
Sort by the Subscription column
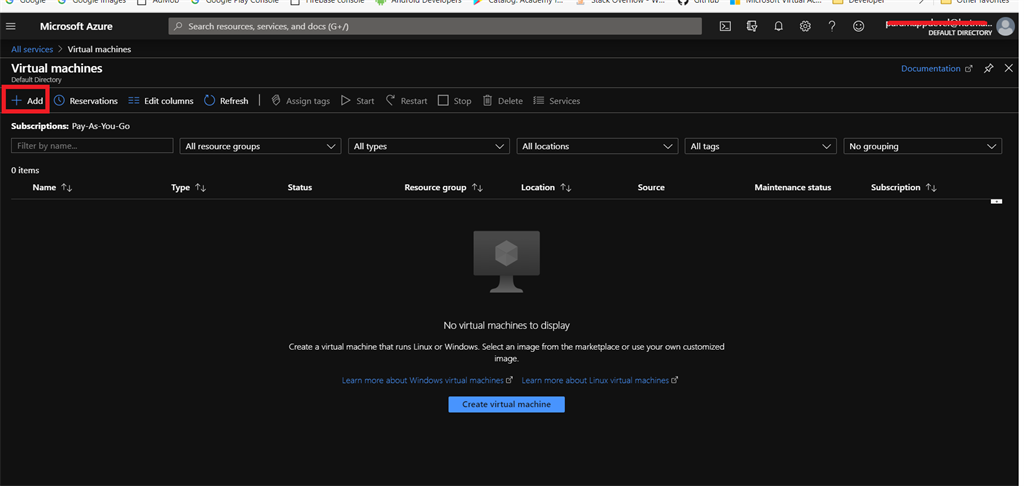(904, 187)
